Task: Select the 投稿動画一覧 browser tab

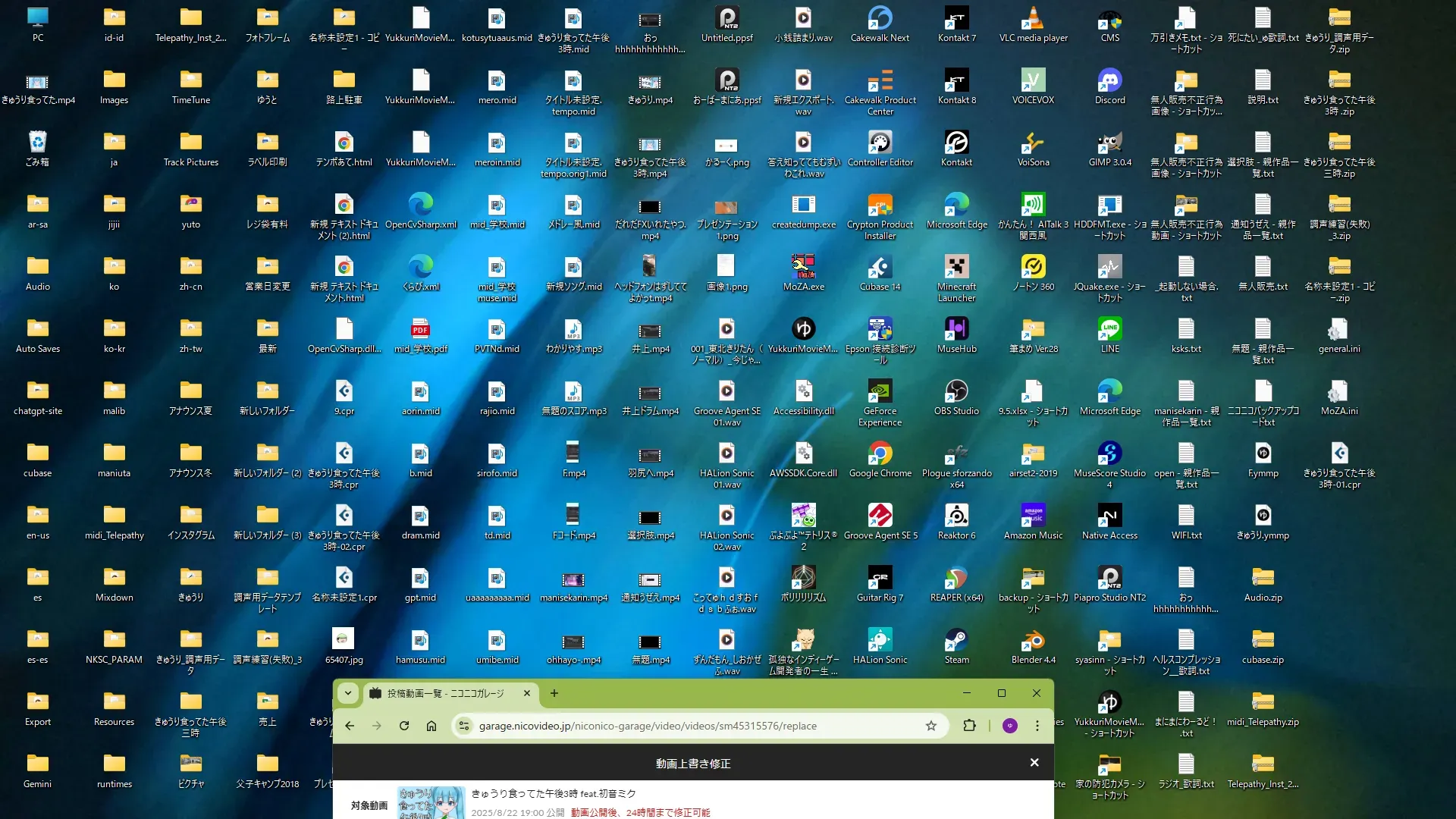Action: coord(446,693)
